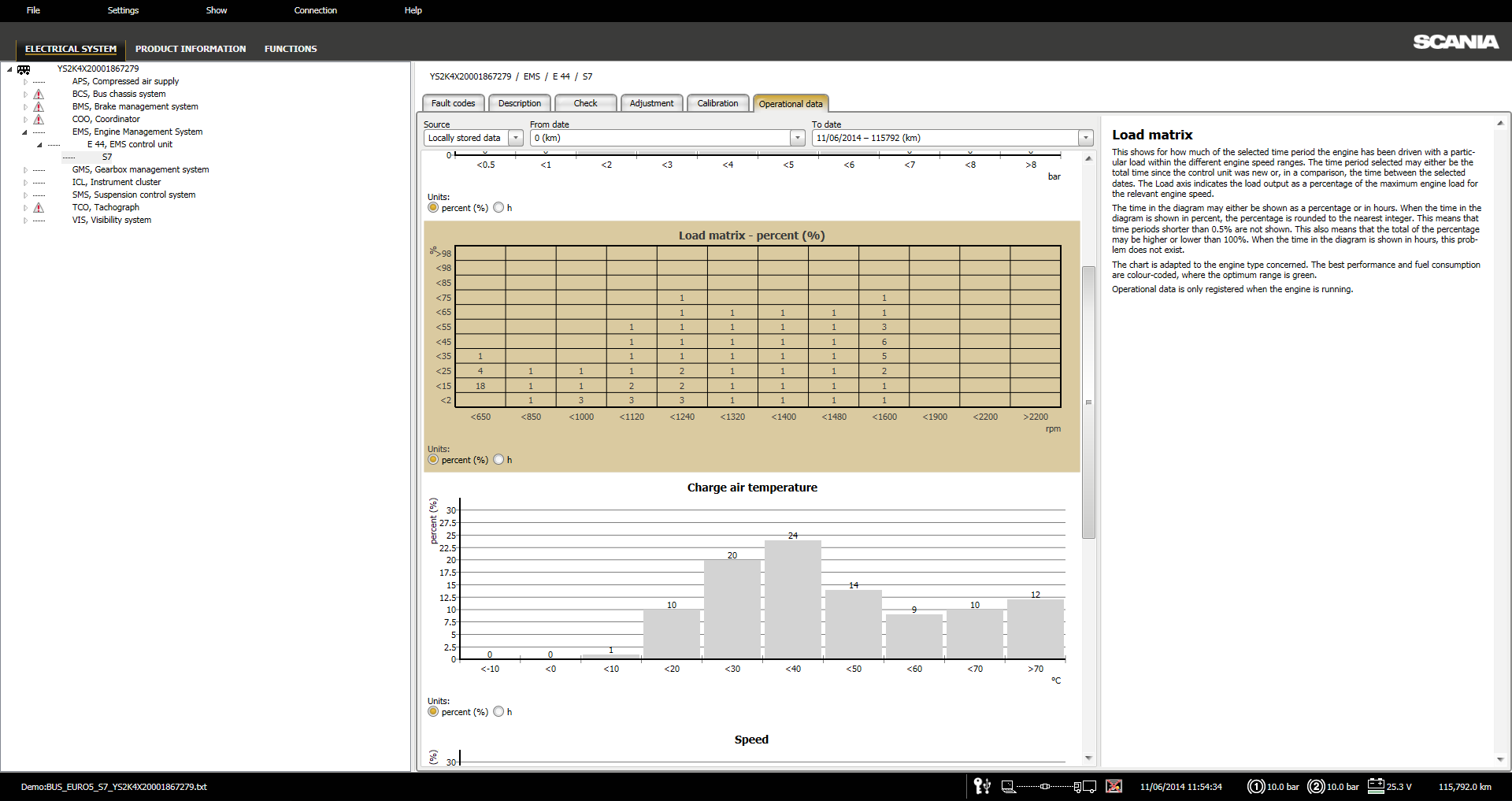Click the Load matrix help panel scroll-down arrow
The width and height of the screenshot is (1512, 801).
click(1500, 759)
